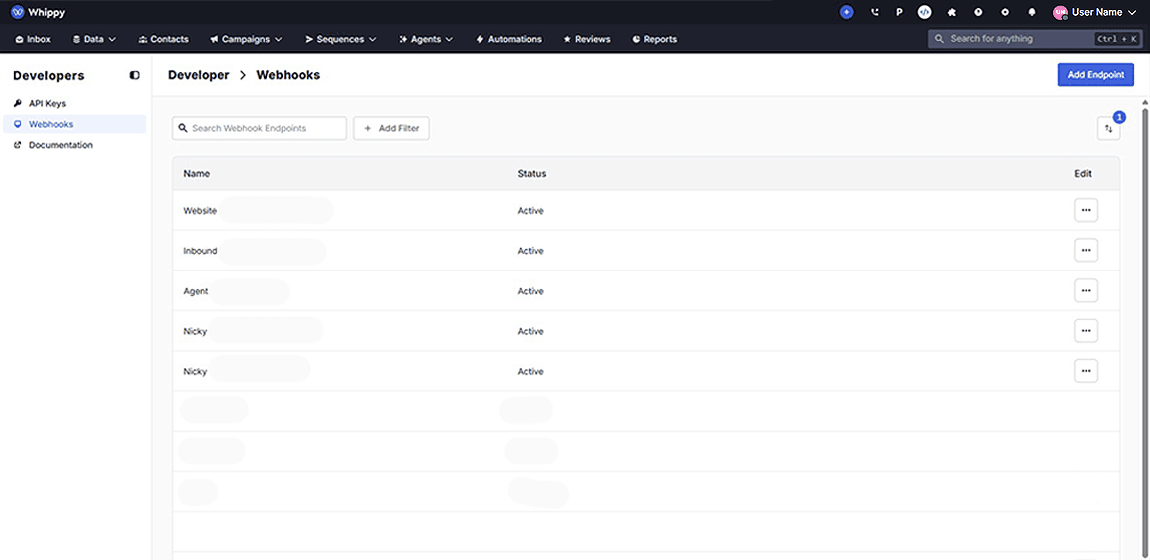1150x560 pixels.
Task: Focus the Search for anything field
Action: click(1035, 39)
